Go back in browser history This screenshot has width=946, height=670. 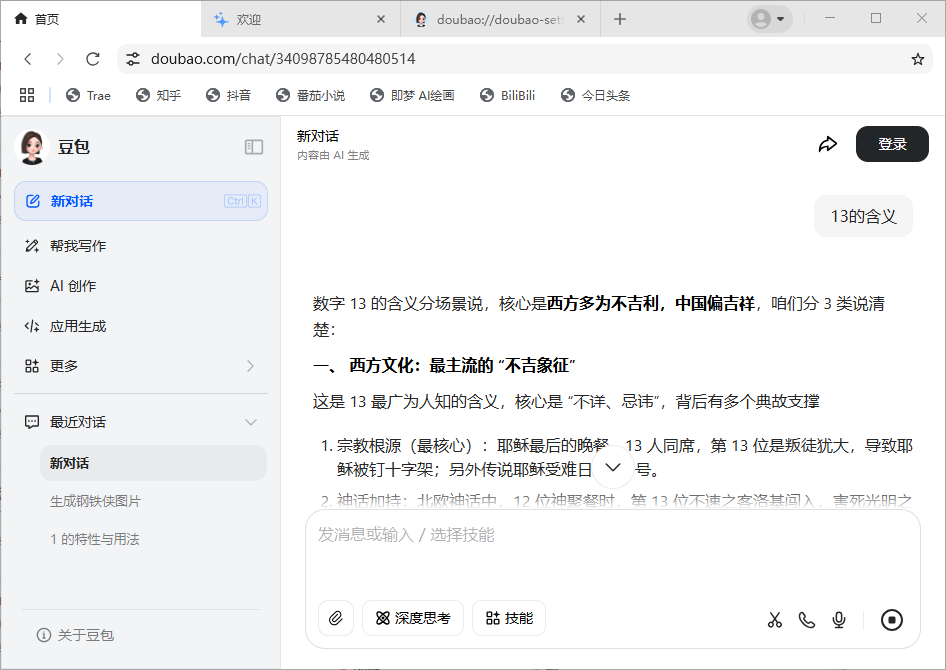click(x=28, y=58)
